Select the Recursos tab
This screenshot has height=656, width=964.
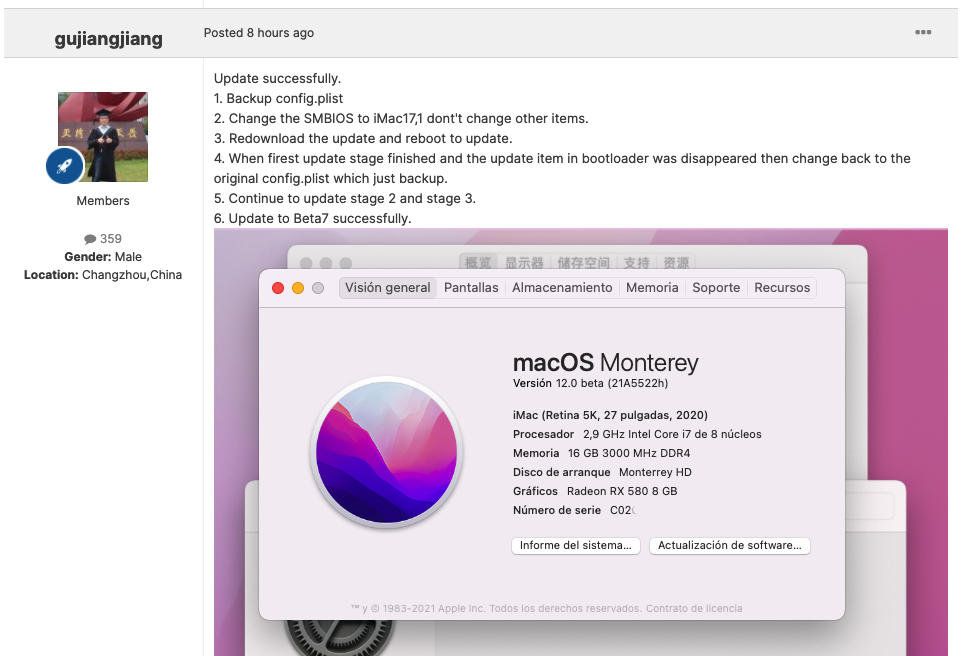[x=782, y=288]
